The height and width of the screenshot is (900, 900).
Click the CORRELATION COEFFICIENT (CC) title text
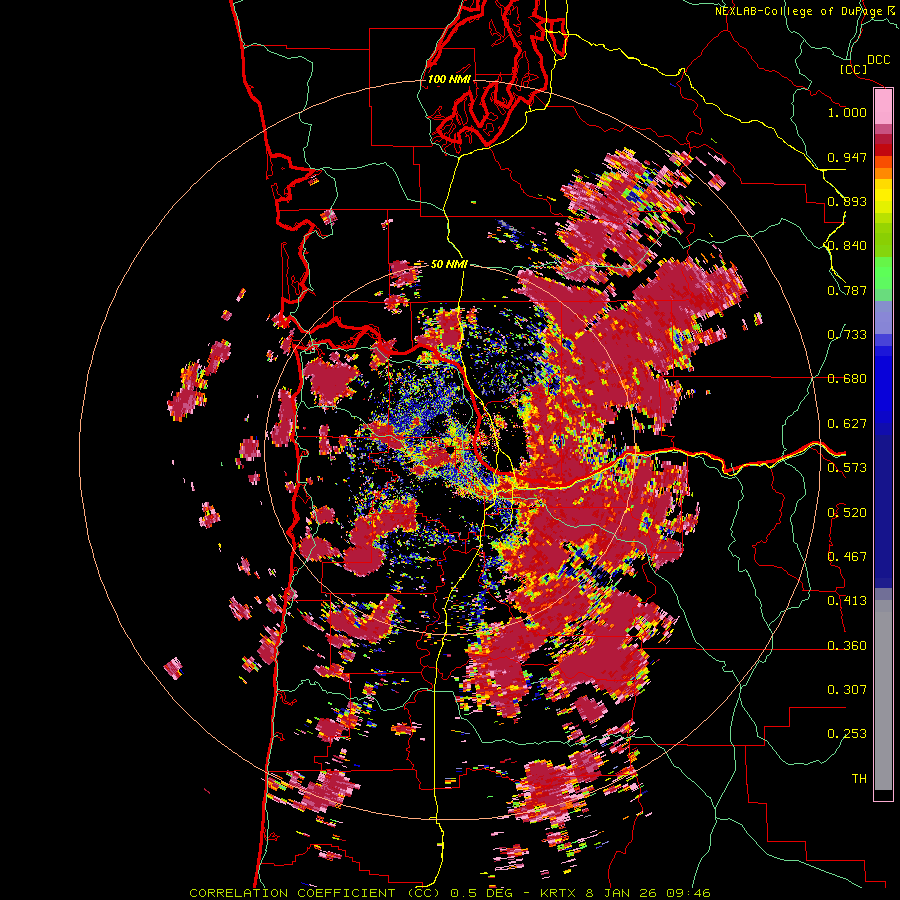coord(315,893)
